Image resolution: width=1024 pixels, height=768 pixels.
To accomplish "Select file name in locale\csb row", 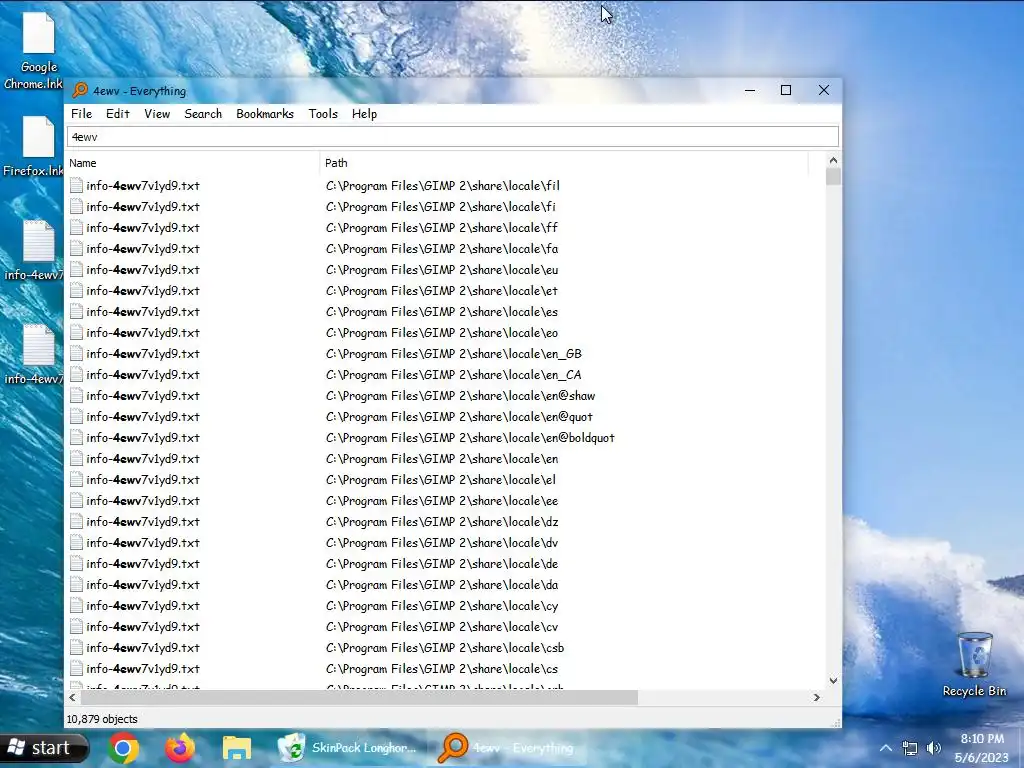I will coord(143,648).
